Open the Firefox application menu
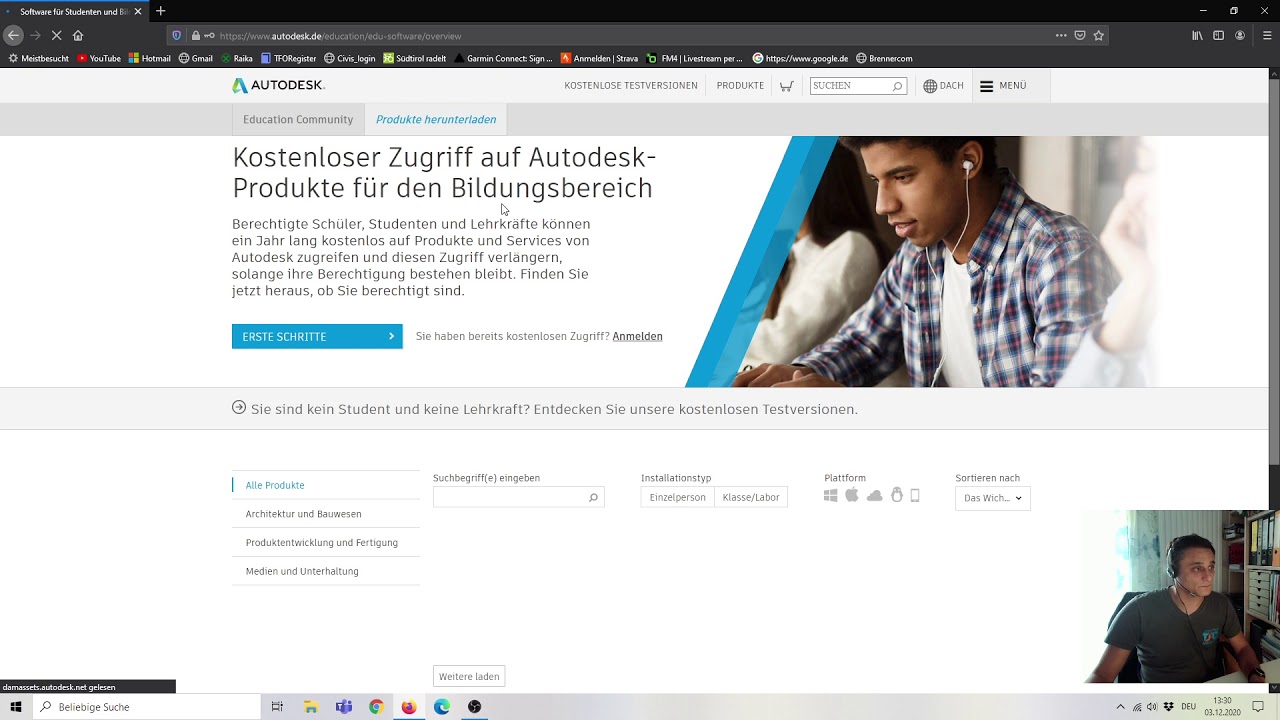The height and width of the screenshot is (720, 1280). 1267,35
